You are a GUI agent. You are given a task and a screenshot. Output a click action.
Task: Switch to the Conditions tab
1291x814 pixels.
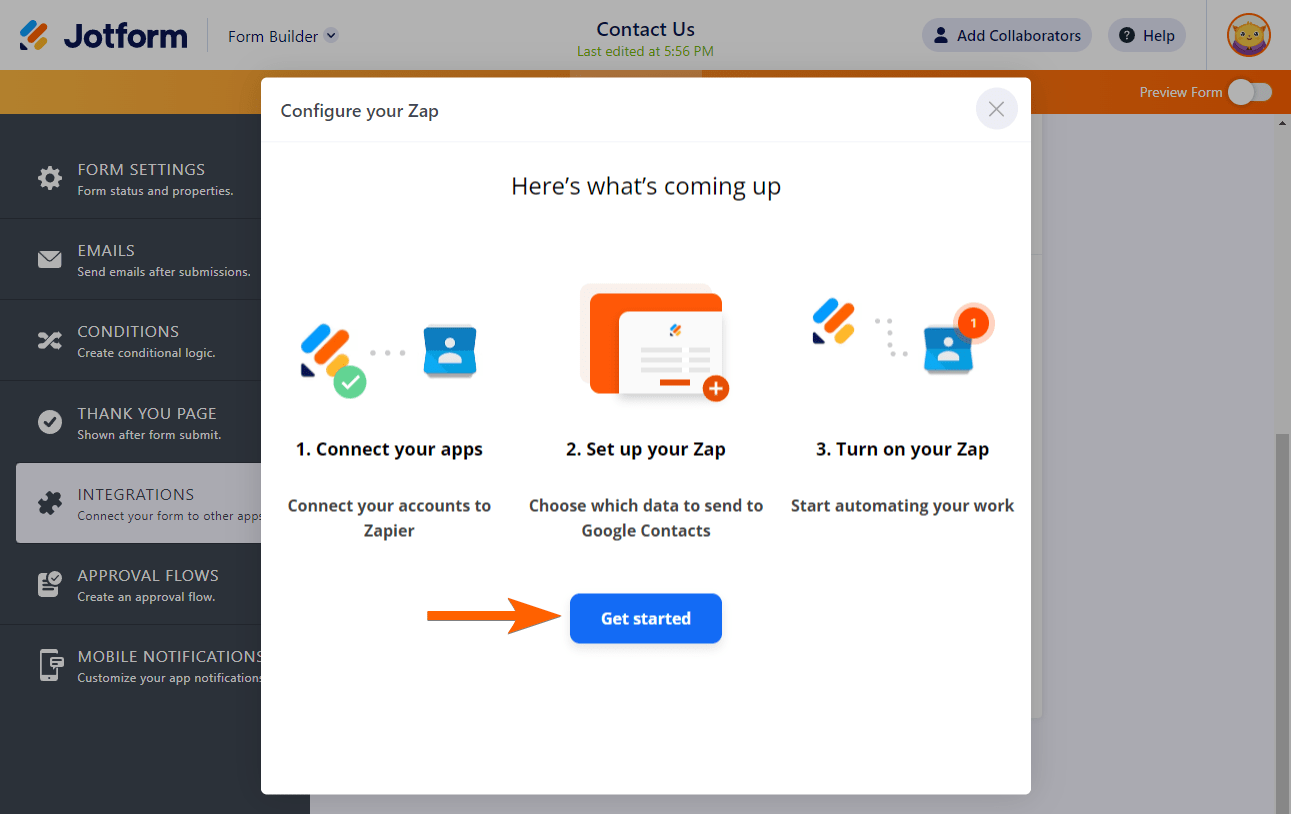(160, 341)
